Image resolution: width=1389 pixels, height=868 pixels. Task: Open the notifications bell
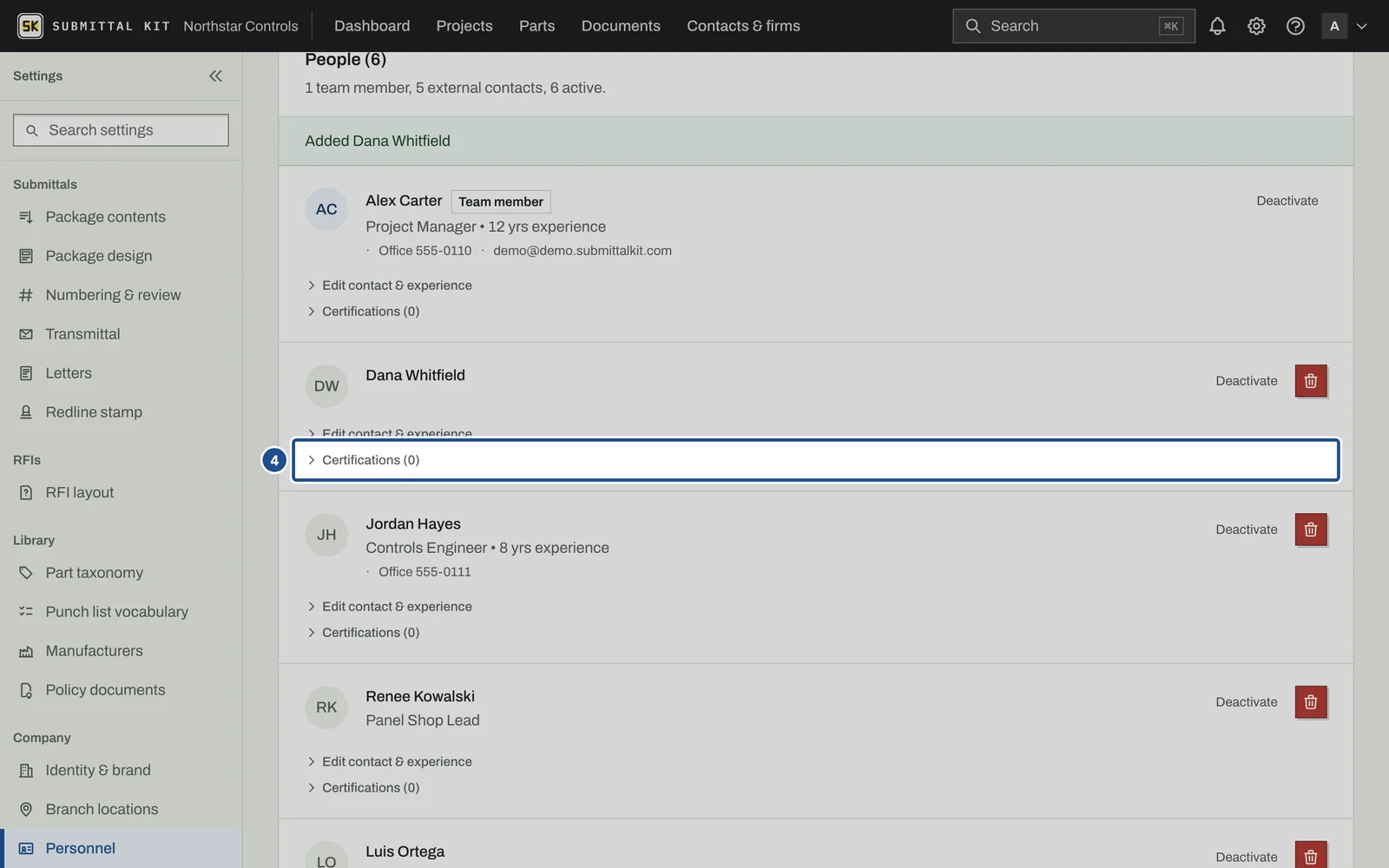(1217, 26)
